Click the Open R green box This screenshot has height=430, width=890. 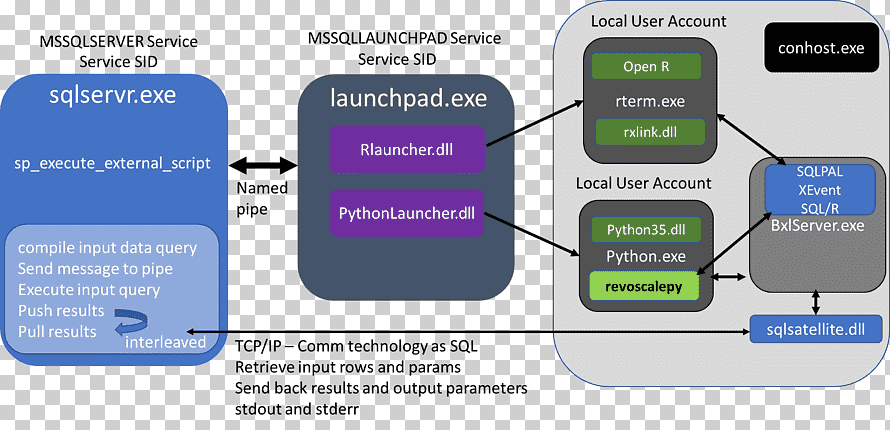[x=646, y=66]
